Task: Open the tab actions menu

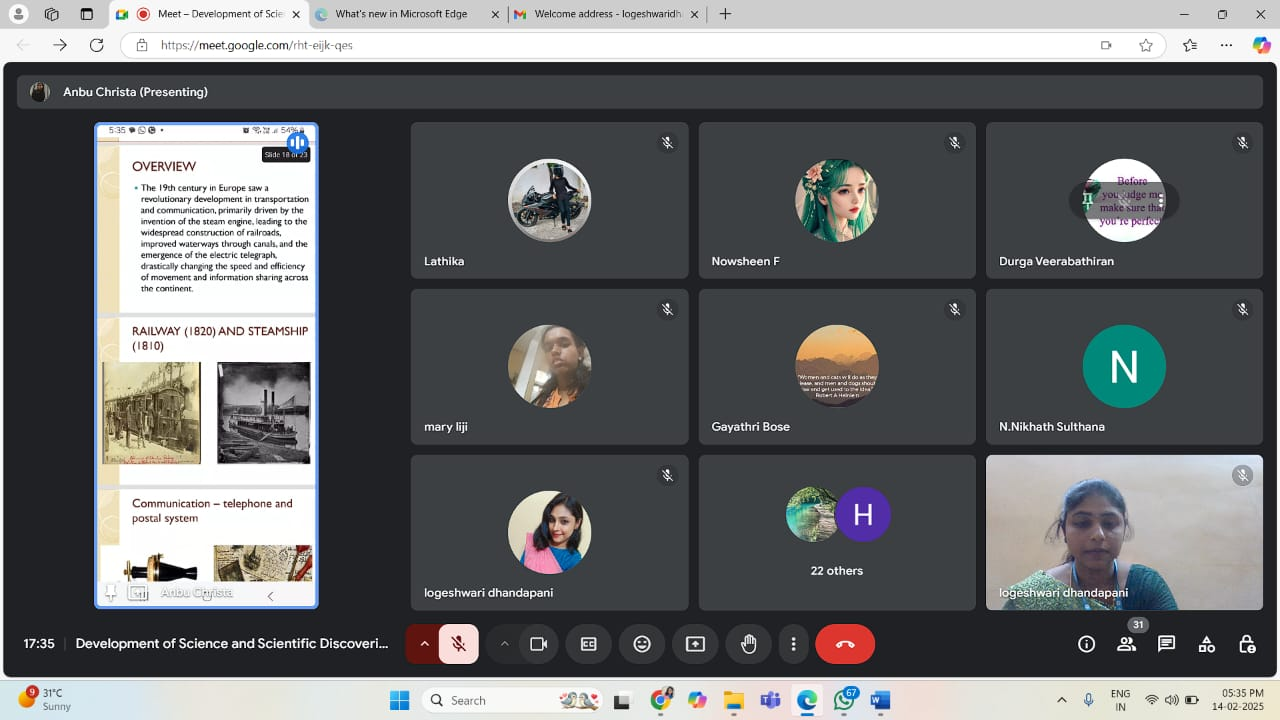Action: 86,14
